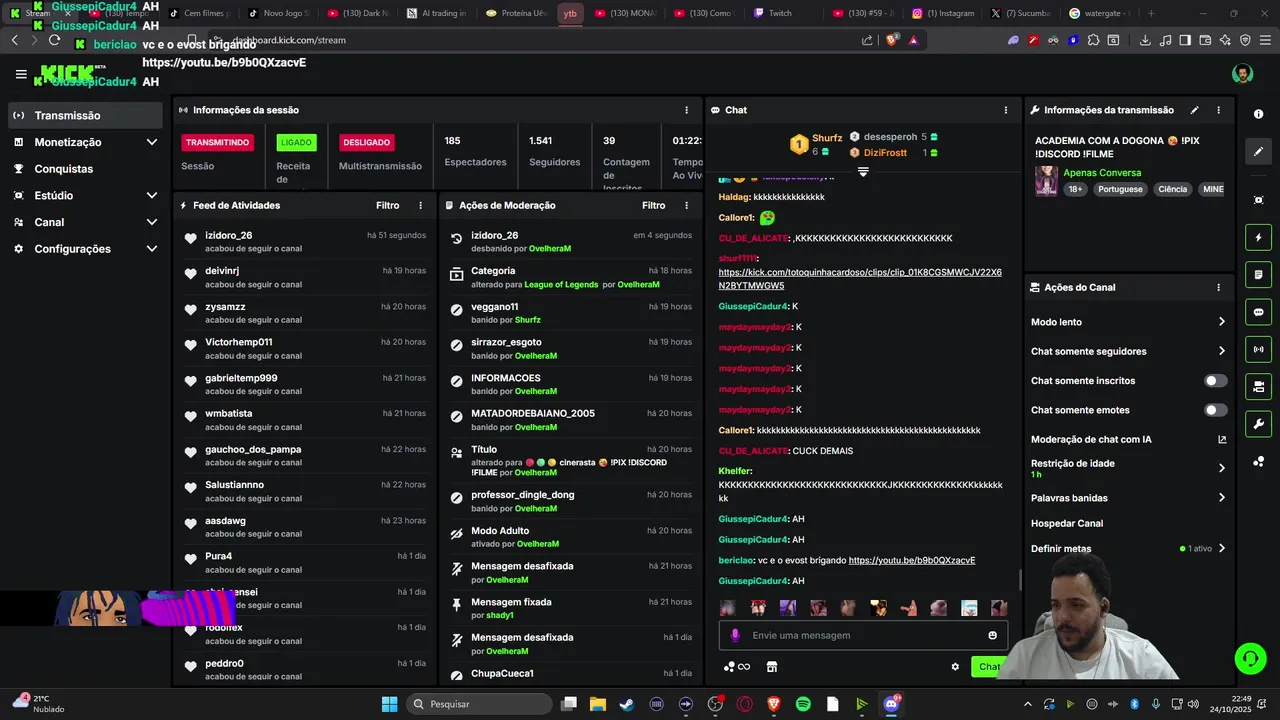Click the focus frame icon in the right sidebar
The width and height of the screenshot is (1280, 720).
(x=1258, y=200)
